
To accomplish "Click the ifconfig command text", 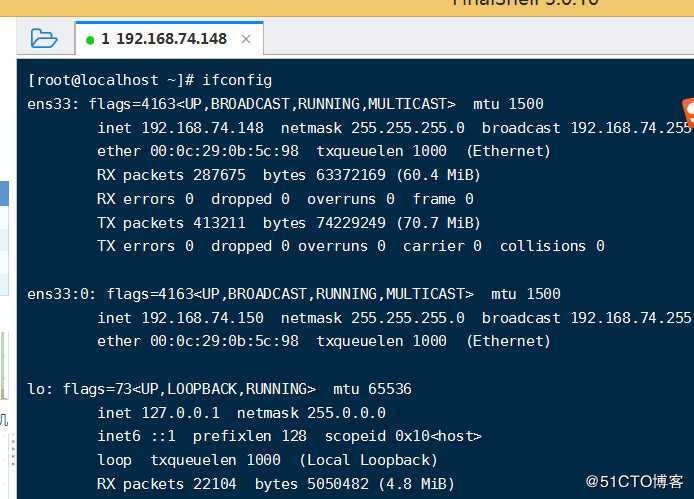I will (237, 80).
